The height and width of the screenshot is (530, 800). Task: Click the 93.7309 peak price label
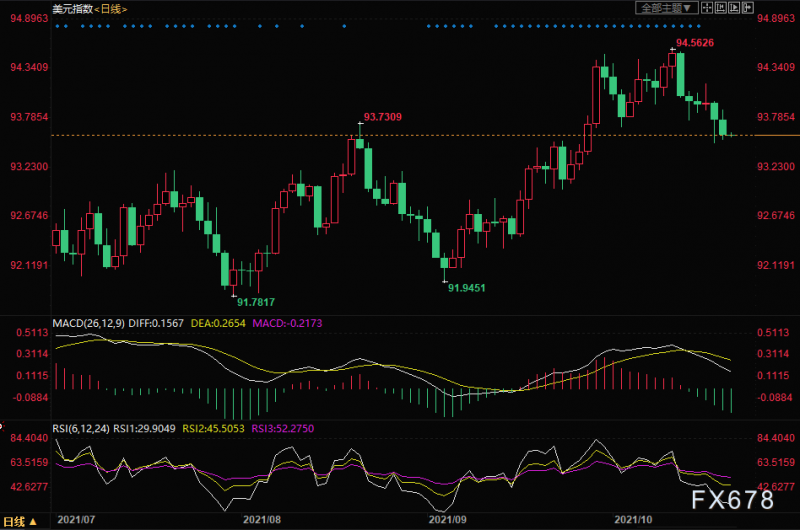tap(383, 117)
